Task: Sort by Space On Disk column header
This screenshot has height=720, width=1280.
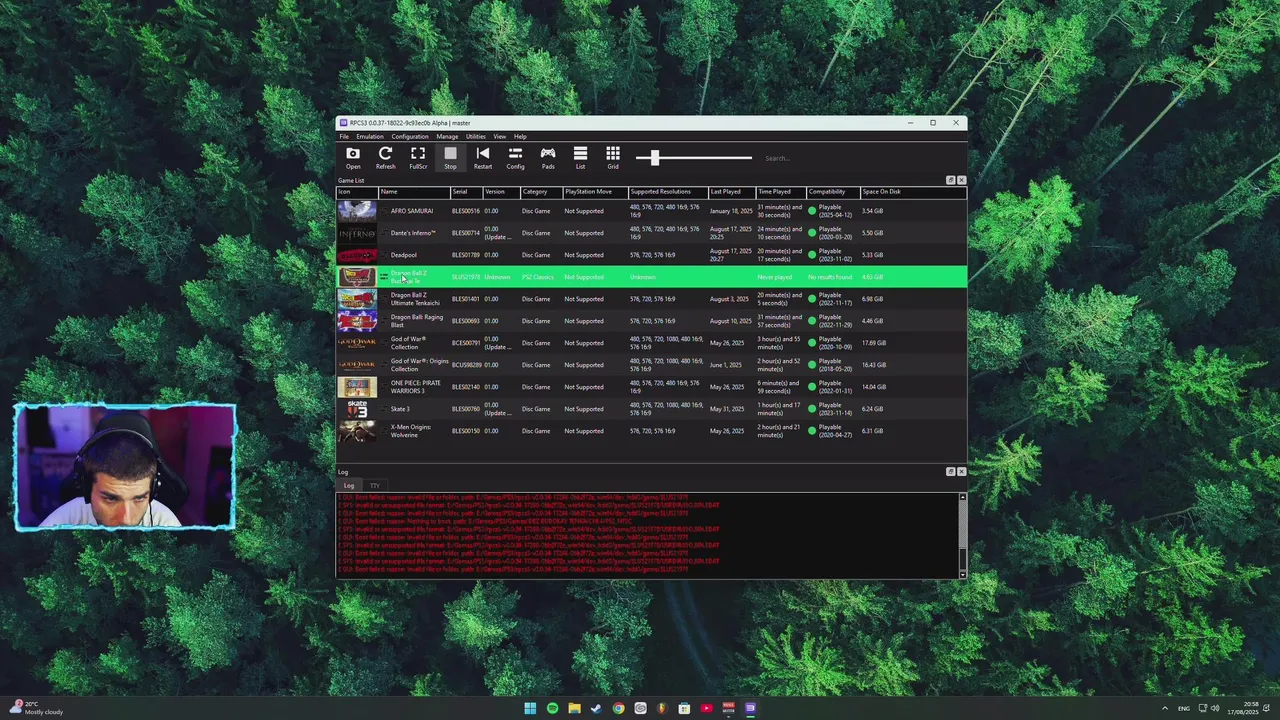Action: click(912, 192)
